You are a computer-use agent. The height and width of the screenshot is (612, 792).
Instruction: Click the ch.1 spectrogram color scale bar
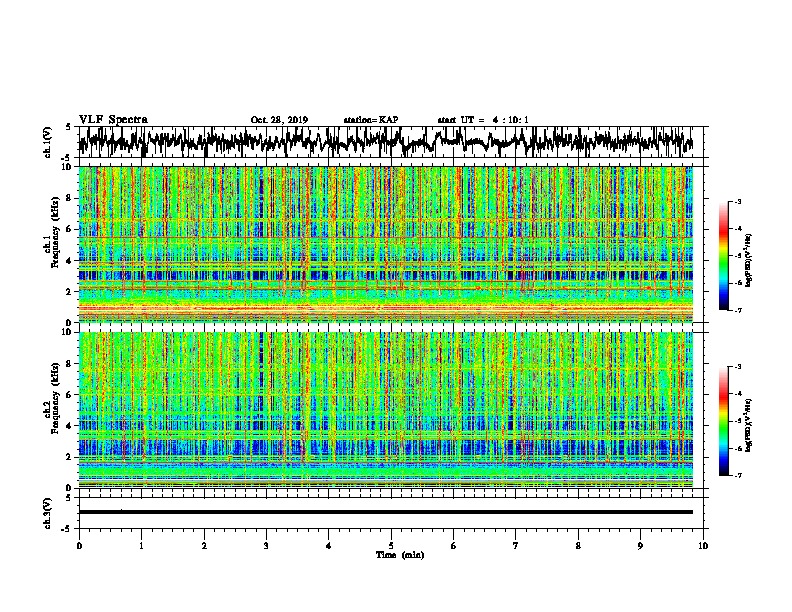click(723, 256)
